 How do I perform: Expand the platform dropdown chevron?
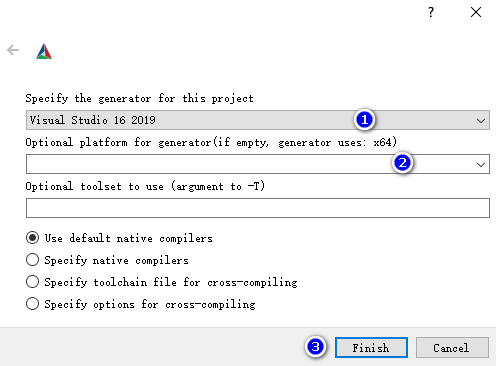pyautogui.click(x=481, y=165)
